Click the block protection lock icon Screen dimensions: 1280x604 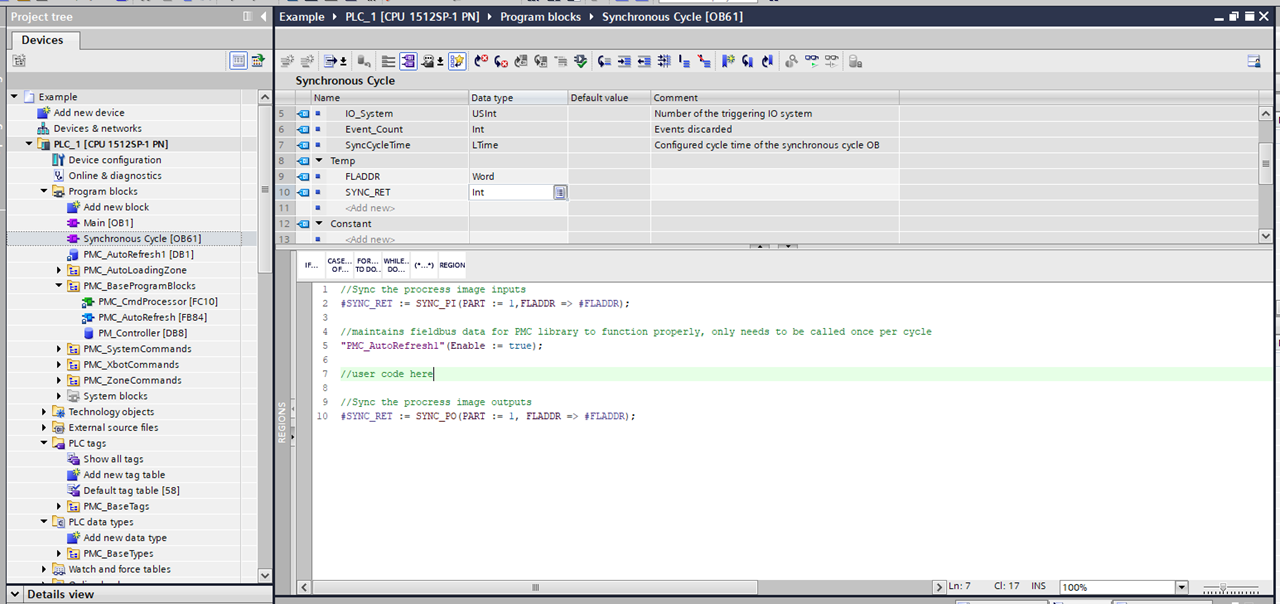pos(855,61)
